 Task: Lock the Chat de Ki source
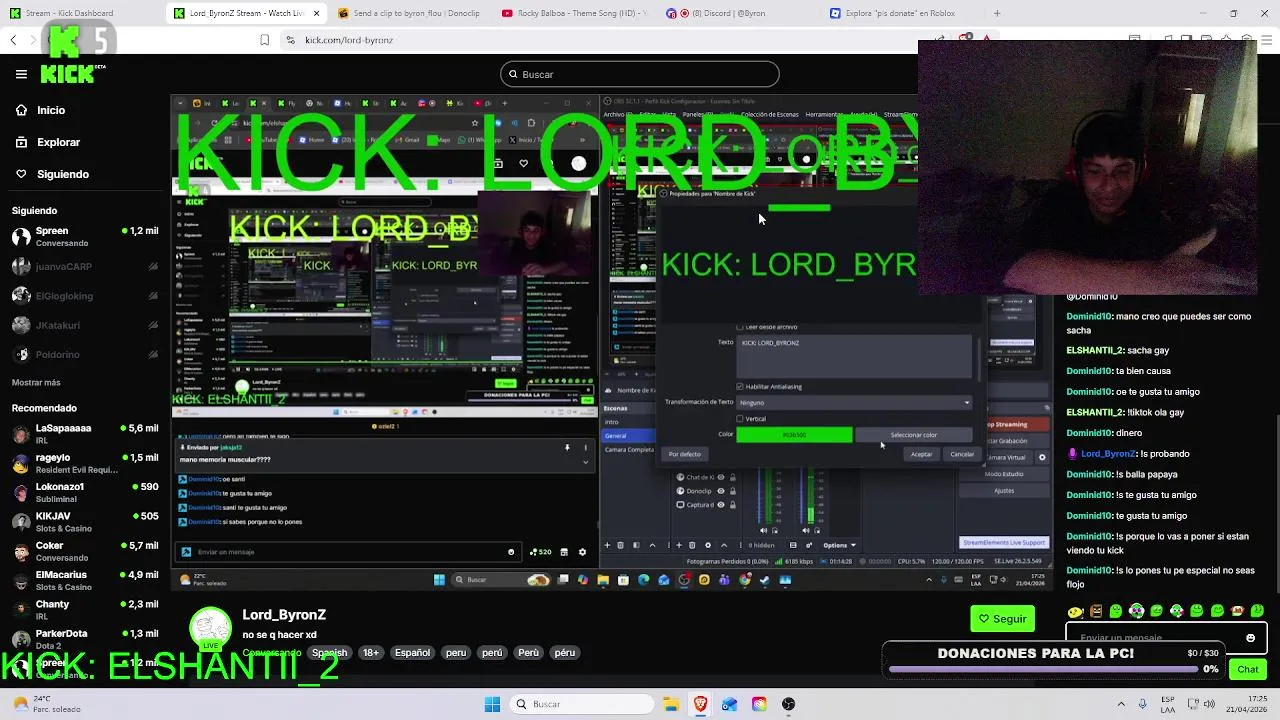point(733,477)
